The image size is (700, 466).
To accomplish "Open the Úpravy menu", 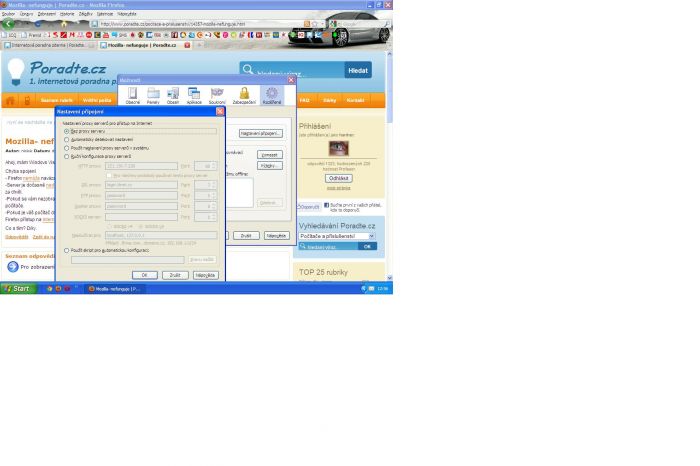I will tap(26, 14).
